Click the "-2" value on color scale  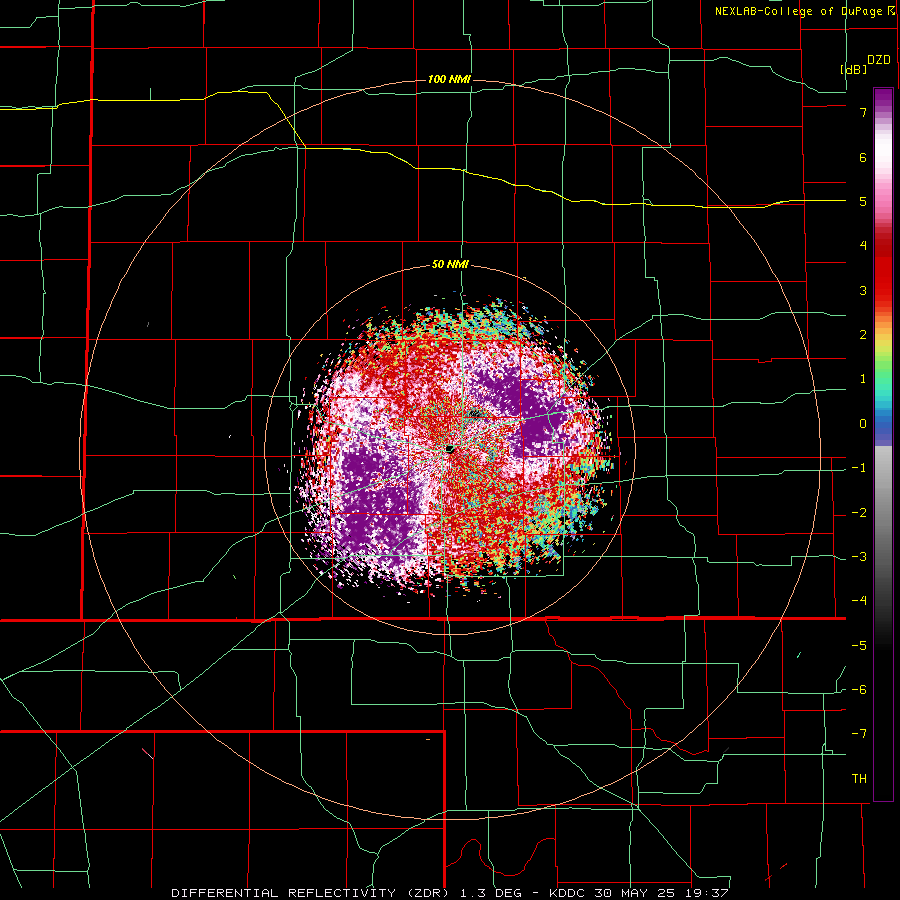tap(859, 513)
